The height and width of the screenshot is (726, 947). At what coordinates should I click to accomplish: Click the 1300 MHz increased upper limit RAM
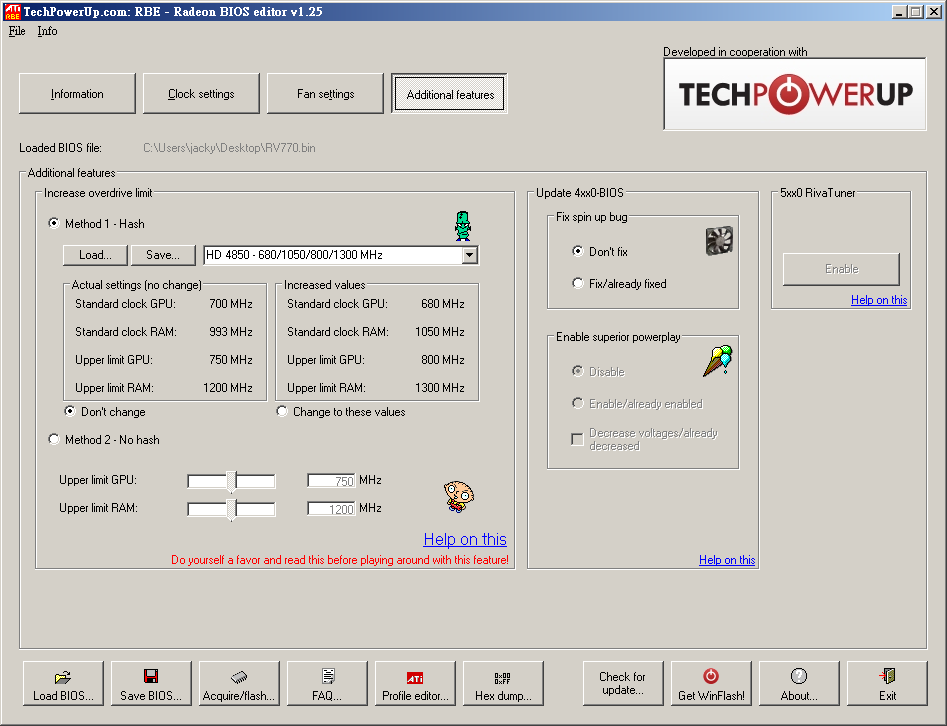coord(440,388)
